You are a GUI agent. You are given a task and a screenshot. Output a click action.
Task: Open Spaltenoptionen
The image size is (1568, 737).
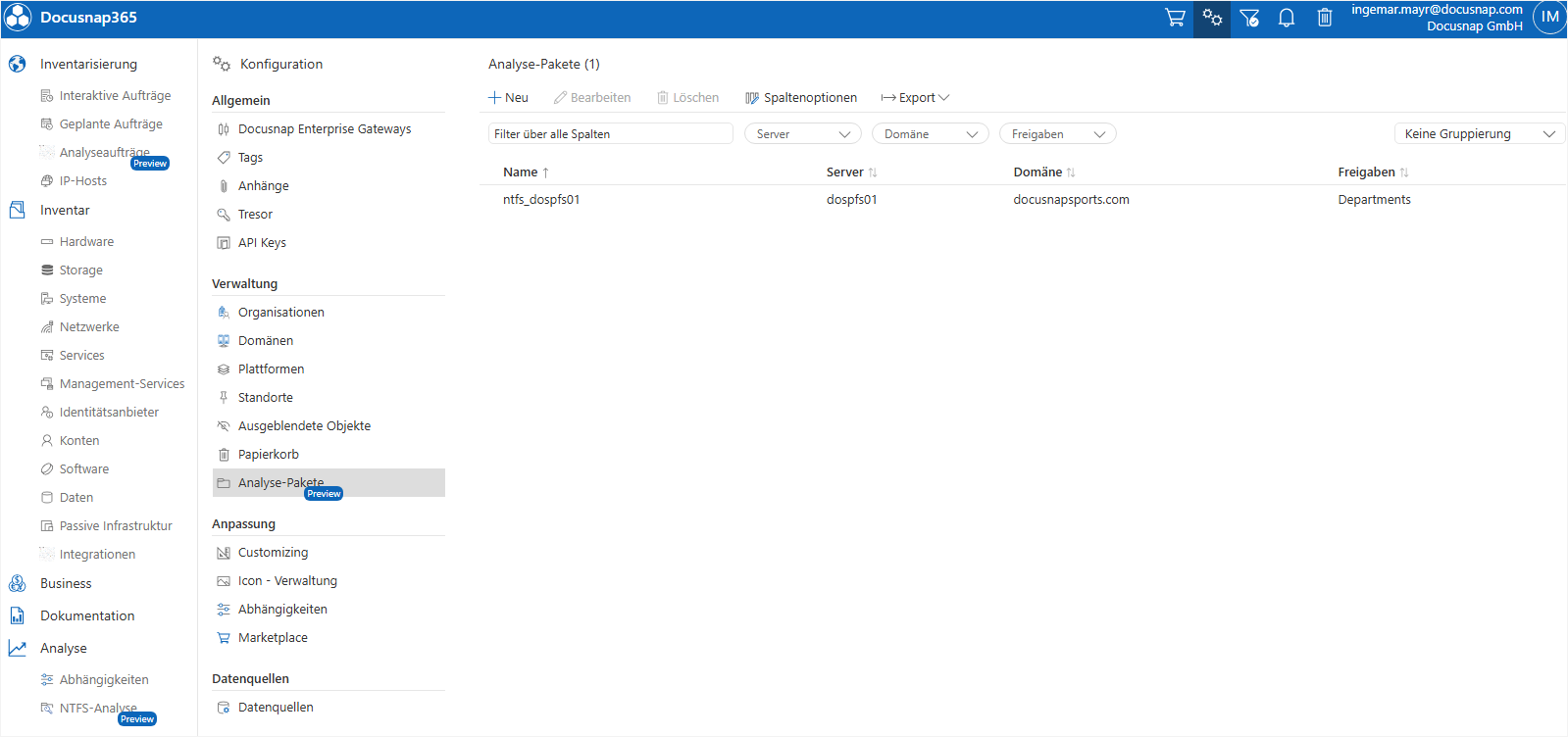point(801,98)
